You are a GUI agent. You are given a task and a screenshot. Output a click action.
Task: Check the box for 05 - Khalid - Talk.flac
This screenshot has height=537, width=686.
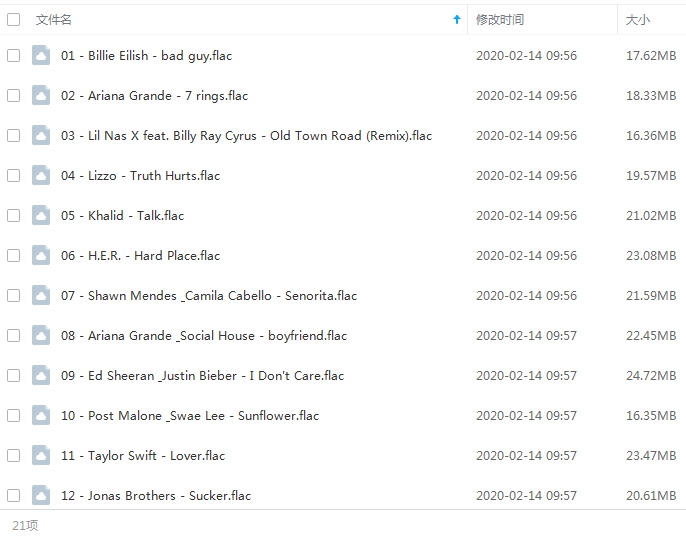[14, 215]
